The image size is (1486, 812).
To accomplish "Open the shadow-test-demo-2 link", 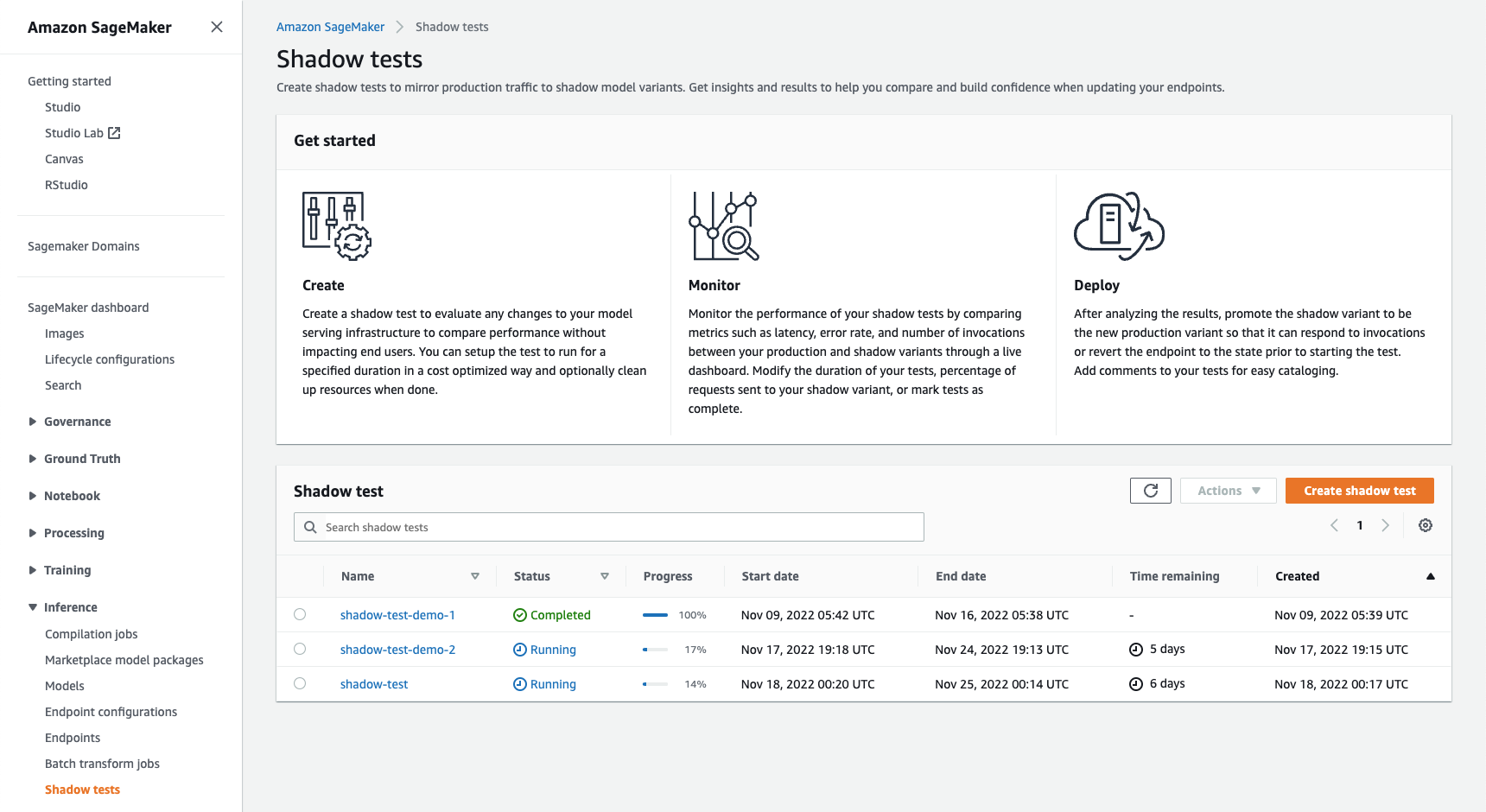I will coord(397,650).
